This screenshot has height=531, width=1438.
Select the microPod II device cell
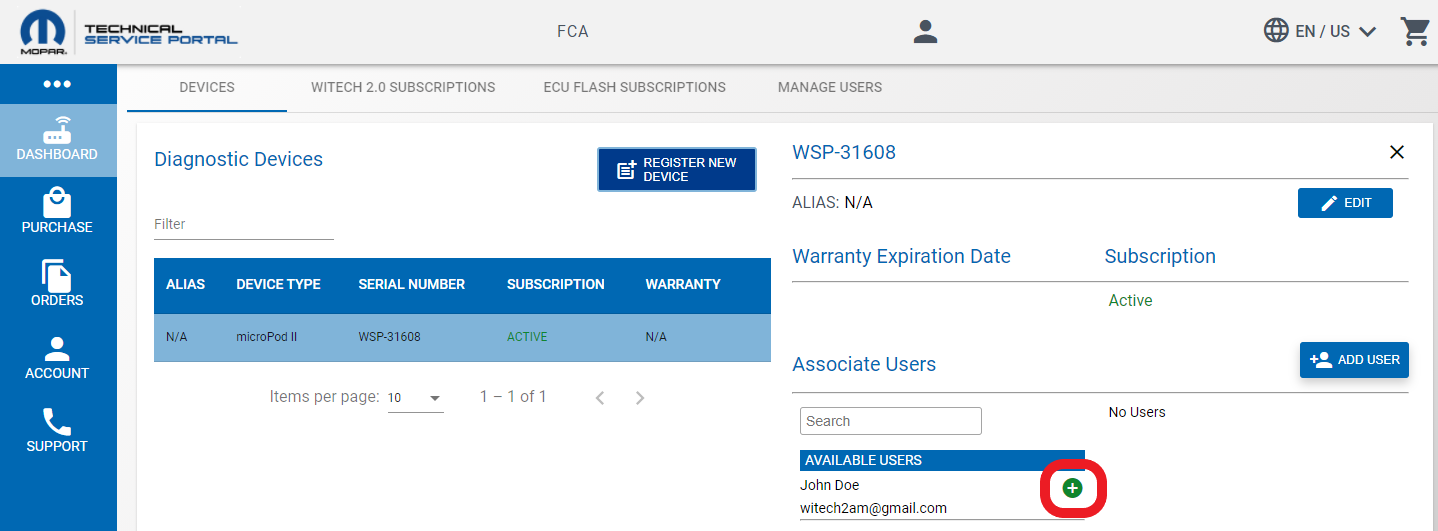click(x=266, y=337)
